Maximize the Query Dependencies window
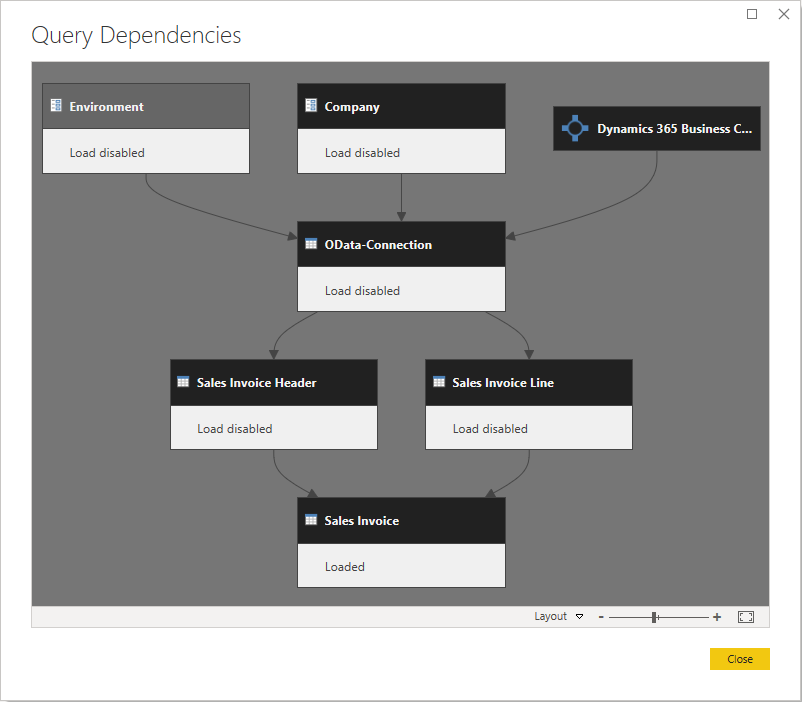Viewport: 802px width, 702px height. point(752,13)
